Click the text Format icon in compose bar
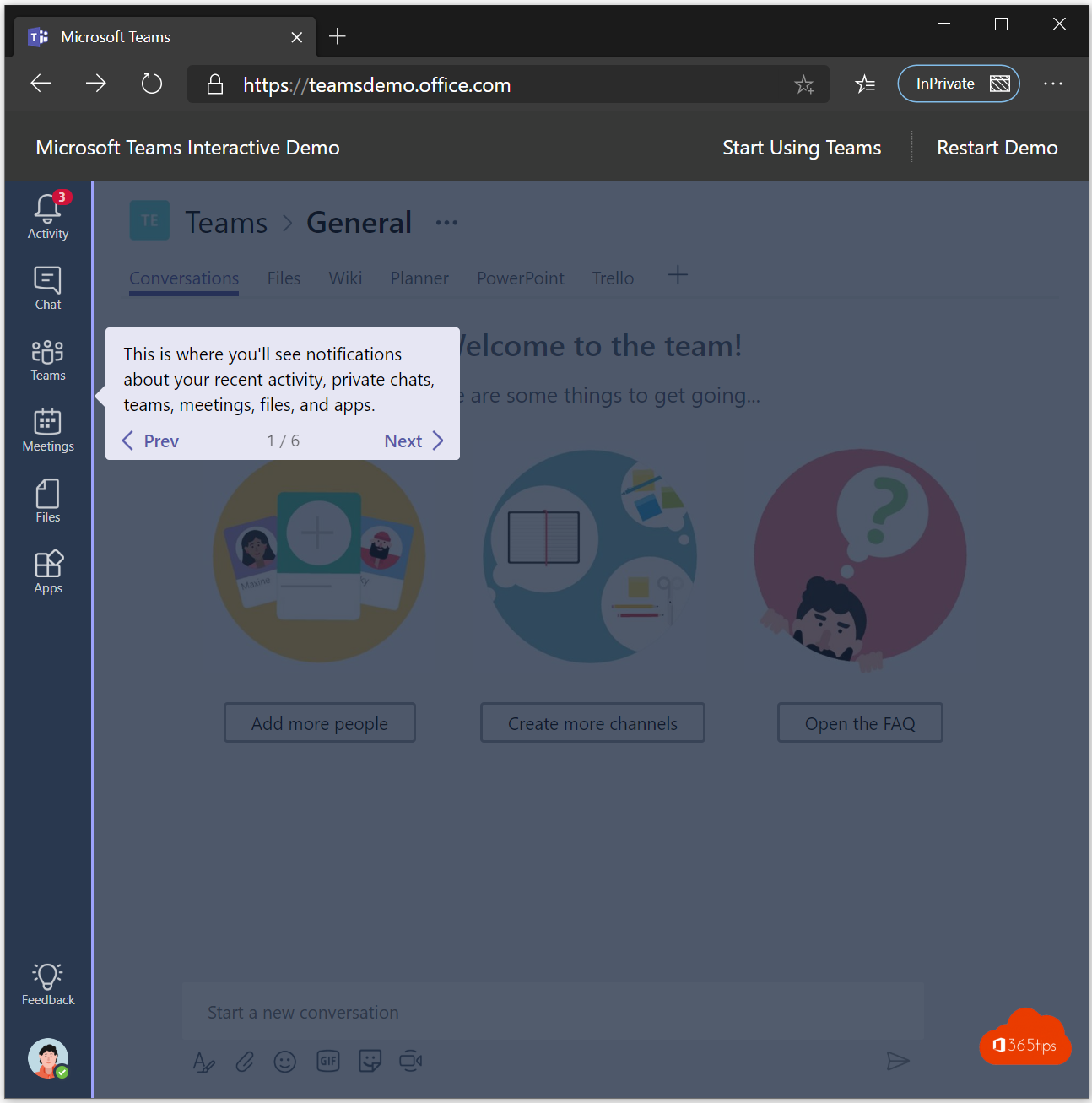 coord(203,1062)
